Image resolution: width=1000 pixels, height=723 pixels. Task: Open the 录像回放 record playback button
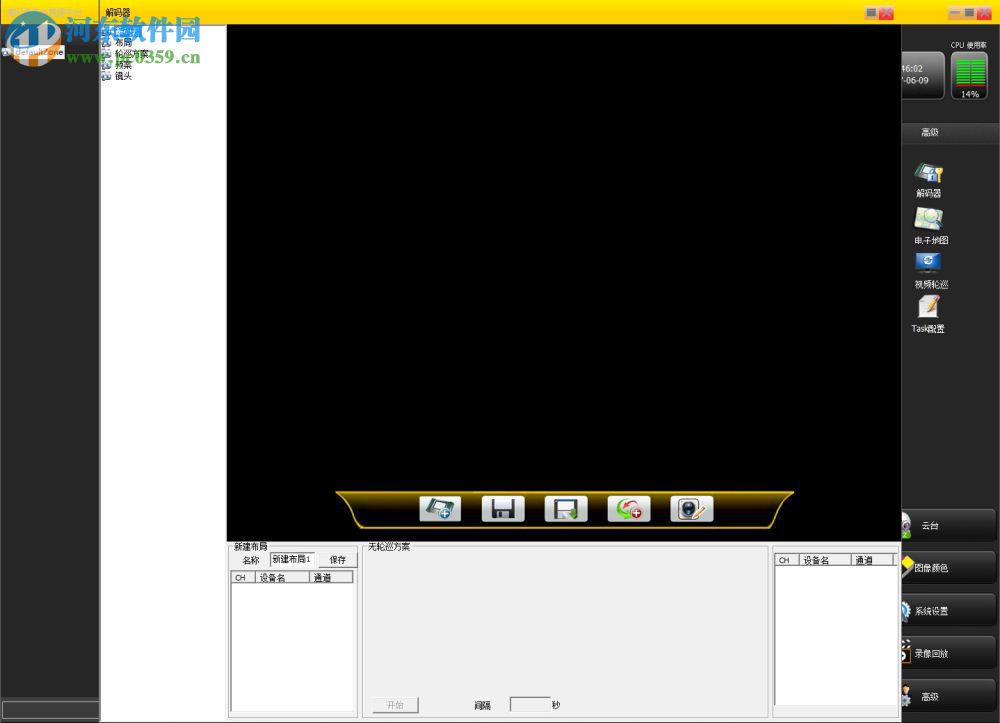pyautogui.click(x=948, y=653)
